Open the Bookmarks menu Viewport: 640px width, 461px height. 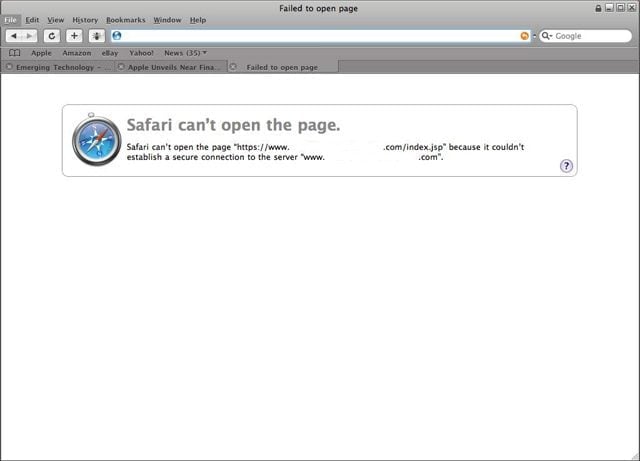(x=126, y=20)
